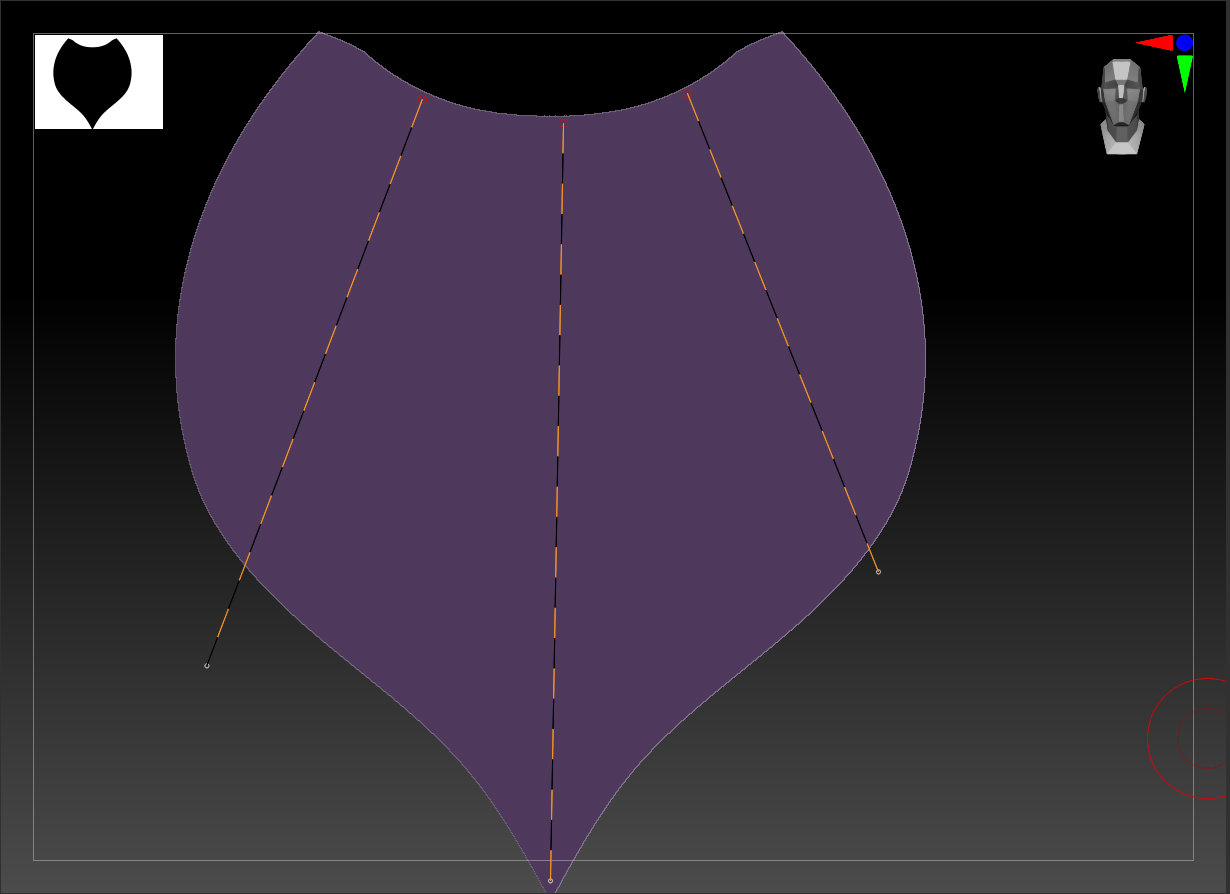Select top endpoint of left dashed curve

point(423,98)
